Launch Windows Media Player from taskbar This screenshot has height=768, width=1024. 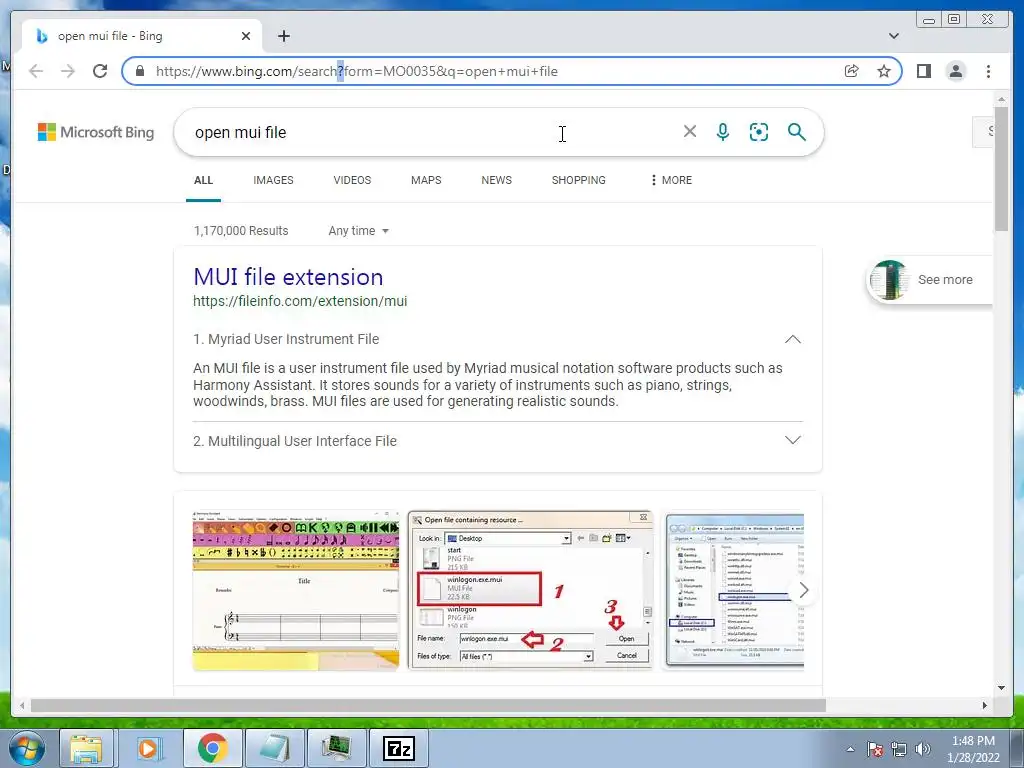pos(149,748)
